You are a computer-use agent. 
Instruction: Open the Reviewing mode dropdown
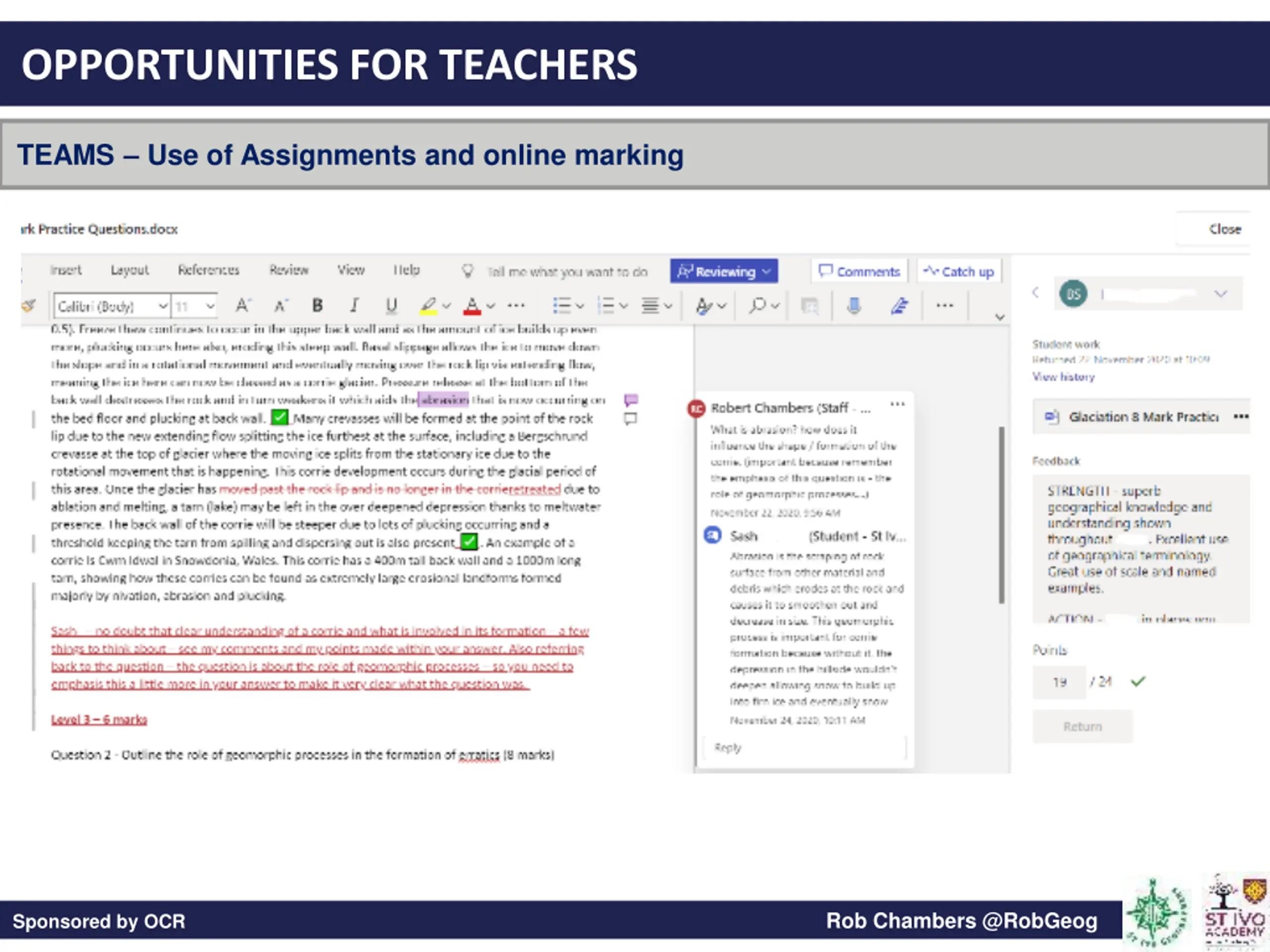(723, 271)
